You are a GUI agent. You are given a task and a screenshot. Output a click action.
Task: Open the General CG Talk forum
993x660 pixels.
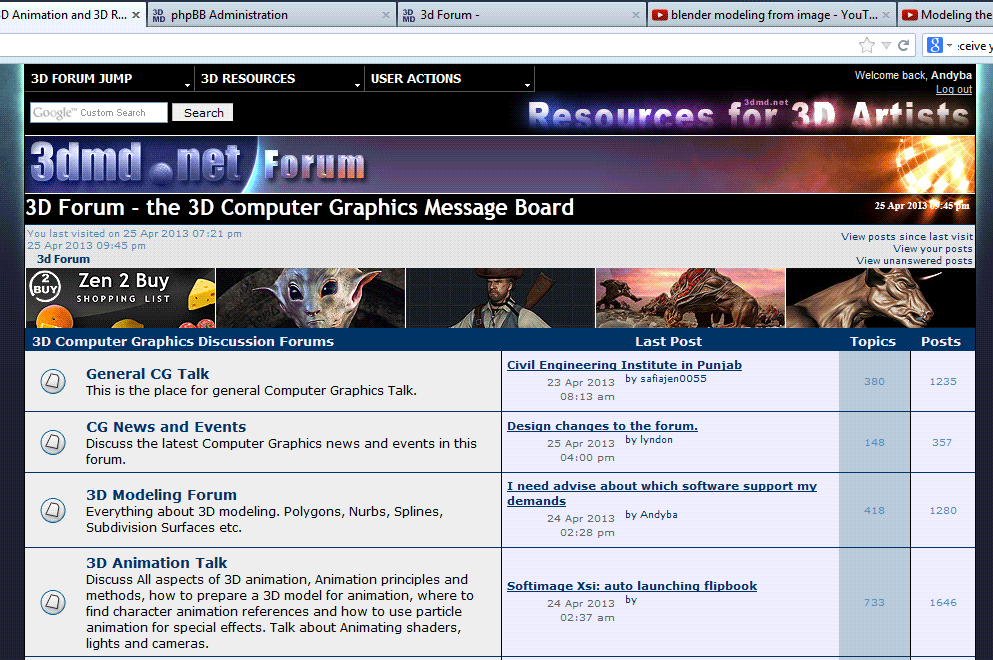tap(148, 374)
